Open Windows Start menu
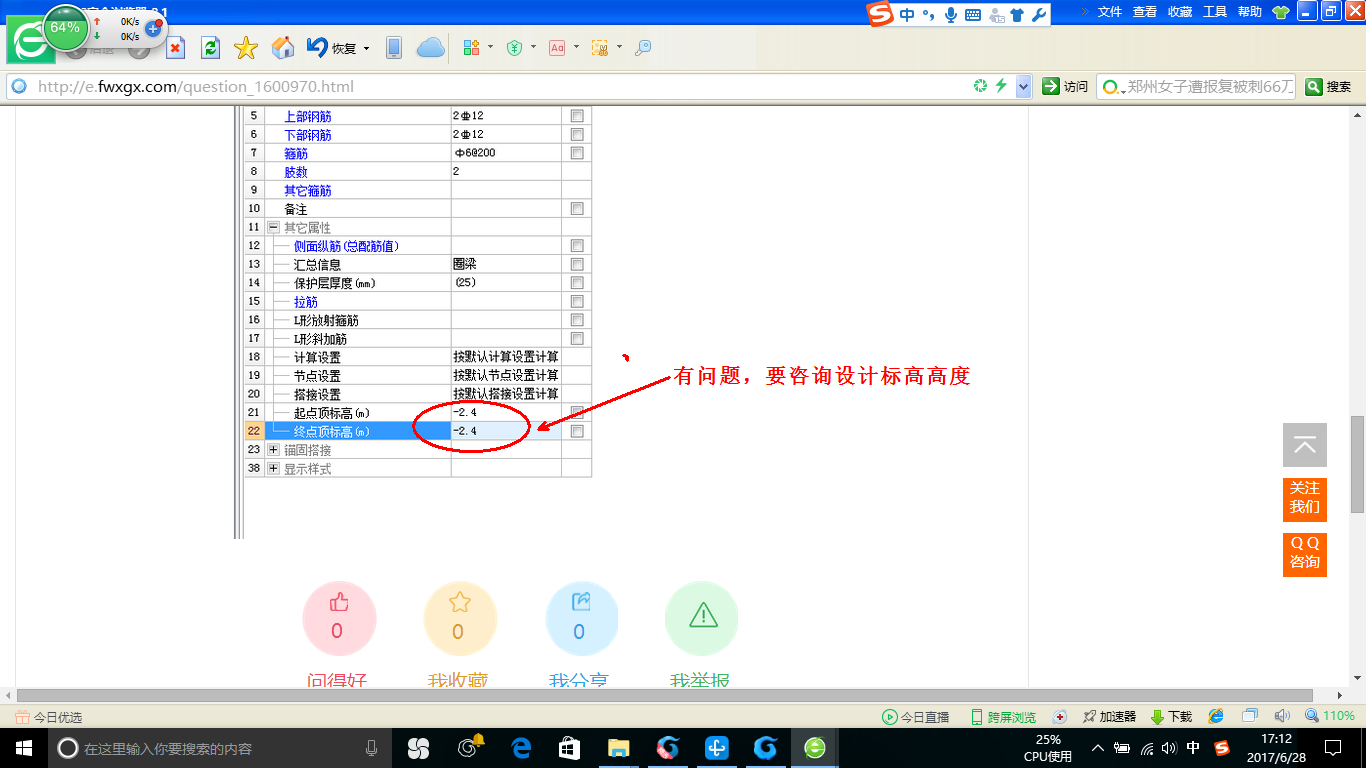Screen dimensions: 1366x768 click(x=23, y=748)
